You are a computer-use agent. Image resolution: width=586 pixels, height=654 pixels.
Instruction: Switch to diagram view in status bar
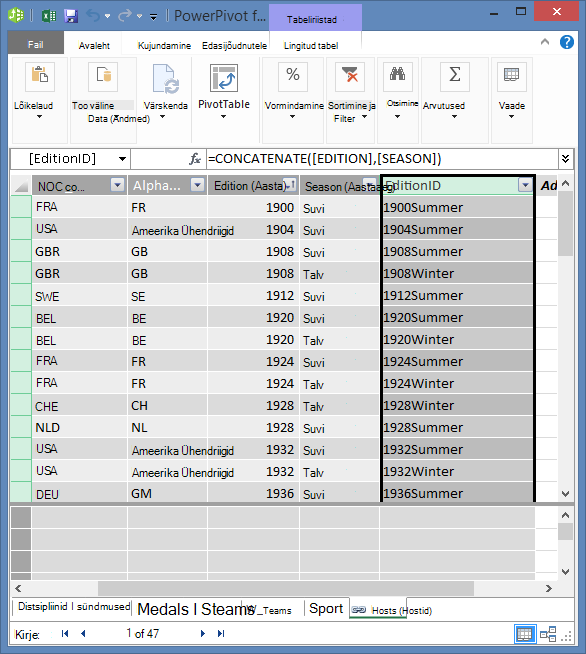[x=548, y=634]
